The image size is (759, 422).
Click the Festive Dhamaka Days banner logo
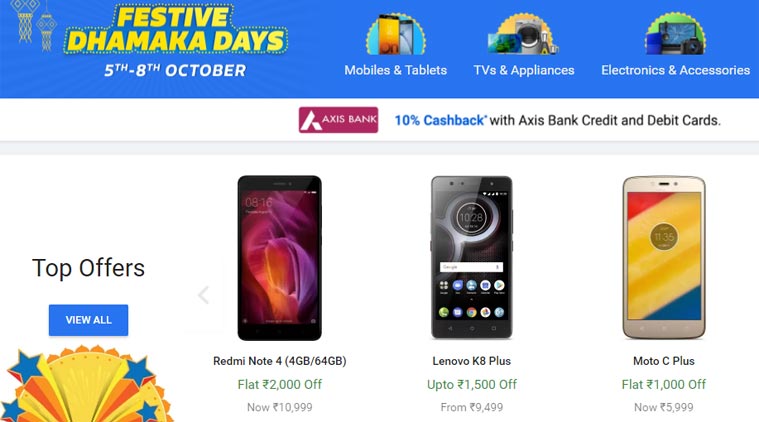click(x=176, y=41)
